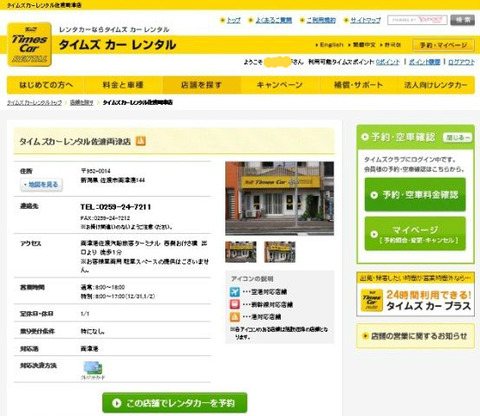Open the ポイント履歴 link
This screenshot has width=480, height=416.
424,62
